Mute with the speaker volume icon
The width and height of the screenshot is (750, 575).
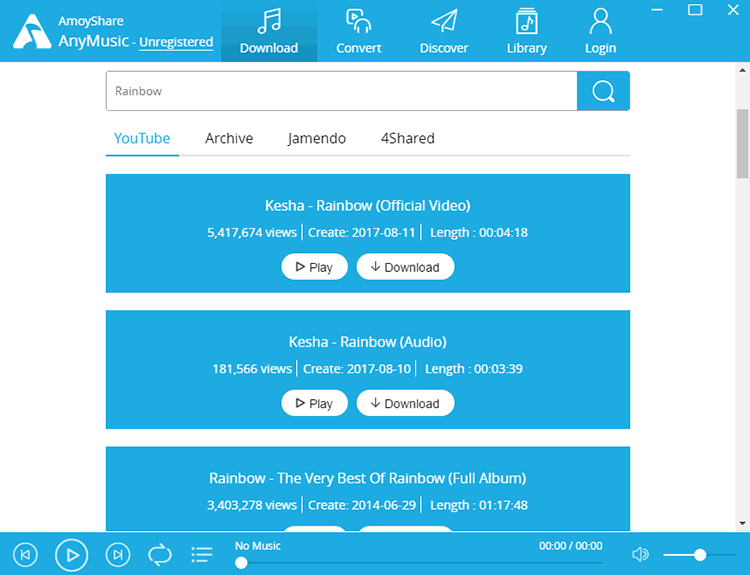[640, 554]
